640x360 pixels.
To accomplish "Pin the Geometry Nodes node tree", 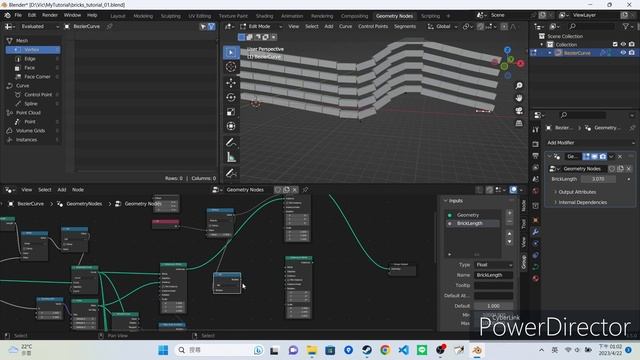I will pos(305,190).
